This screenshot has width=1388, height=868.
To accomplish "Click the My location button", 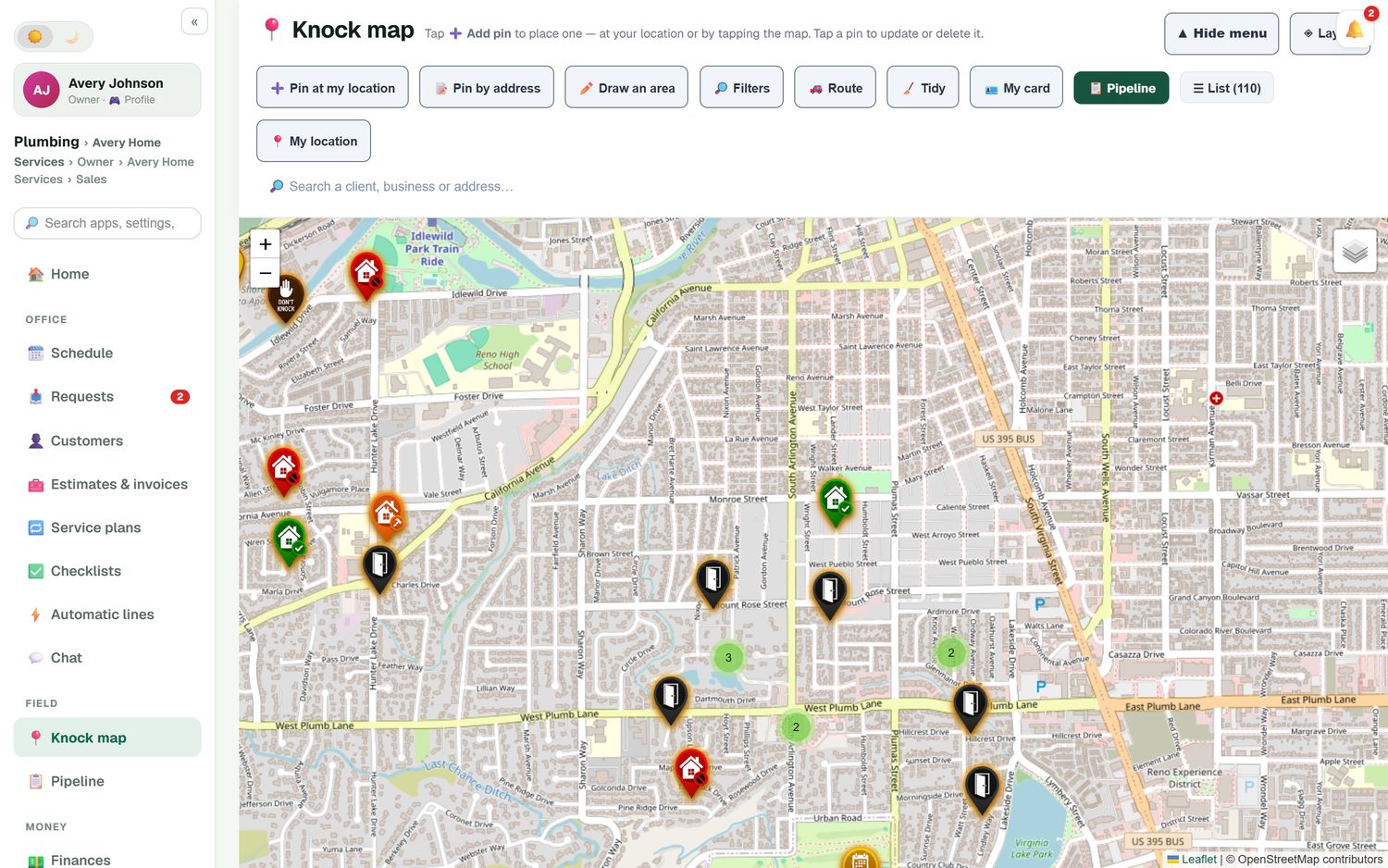I will point(314,141).
